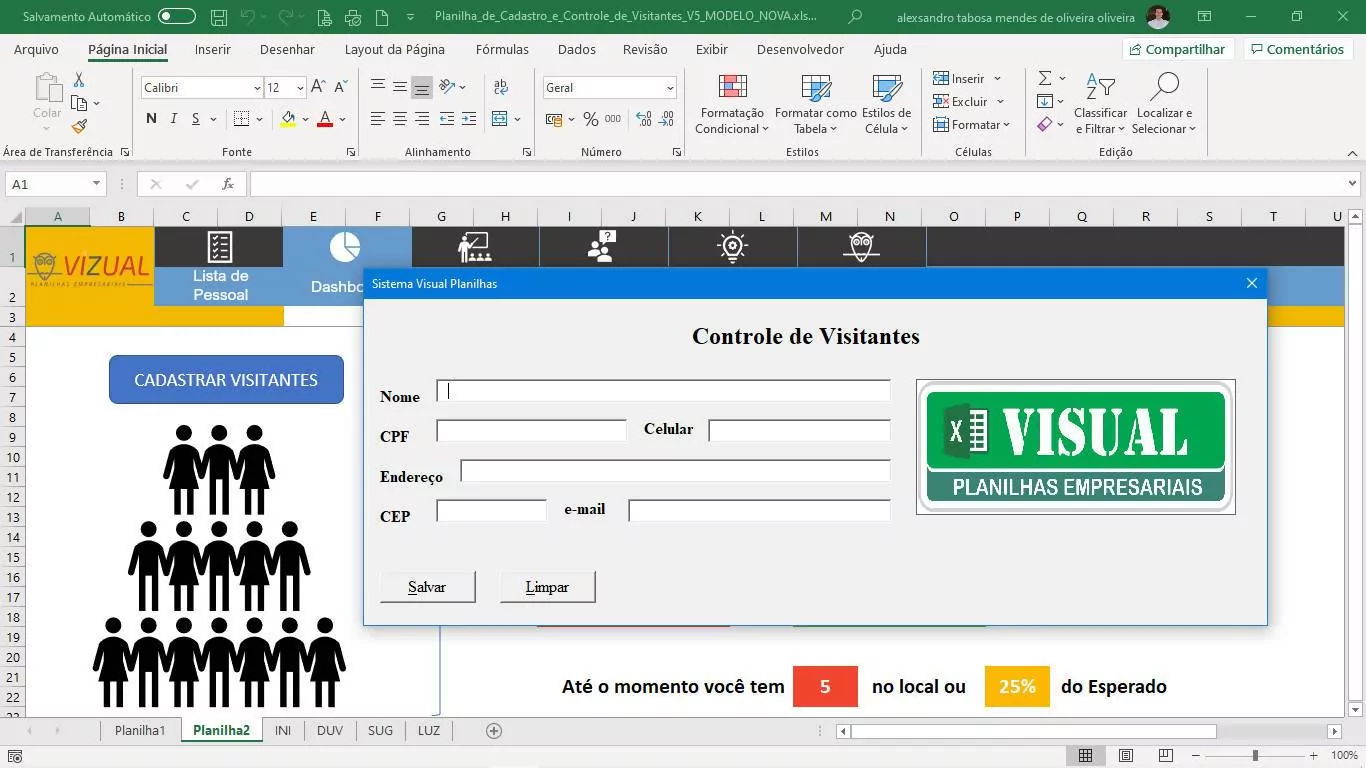Viewport: 1366px width, 768px height.
Task: Click the AutoSum sigma icon
Action: tap(1044, 78)
